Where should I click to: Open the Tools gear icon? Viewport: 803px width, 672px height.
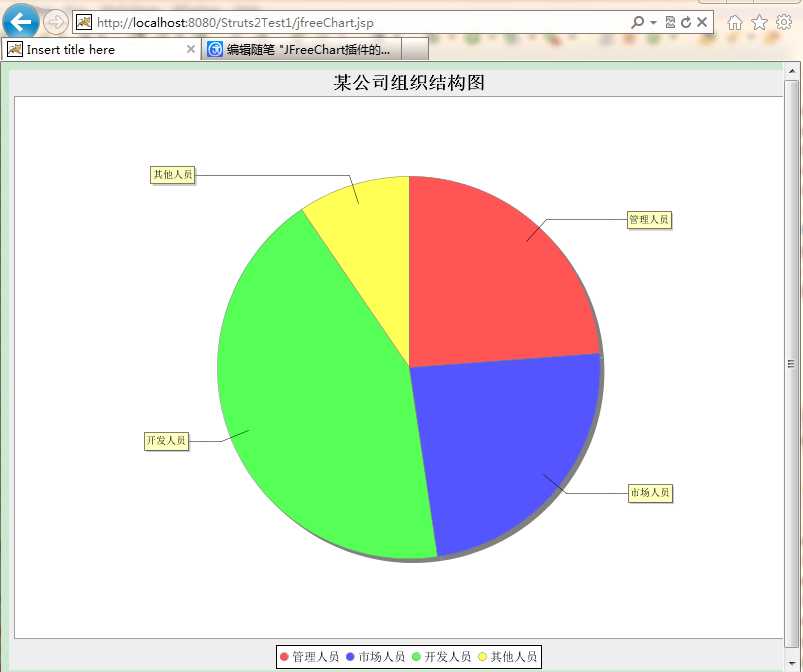click(784, 22)
